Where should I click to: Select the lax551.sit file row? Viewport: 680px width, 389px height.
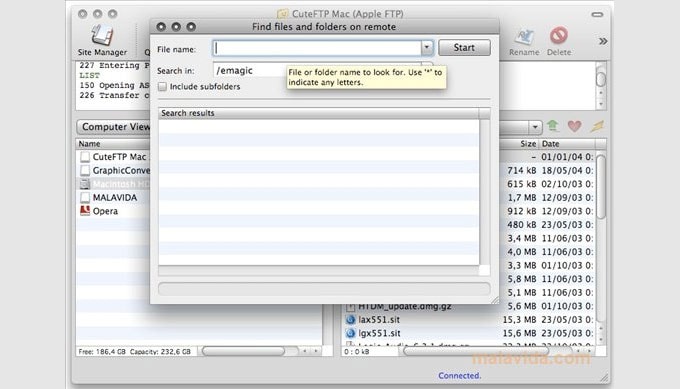(x=469, y=320)
